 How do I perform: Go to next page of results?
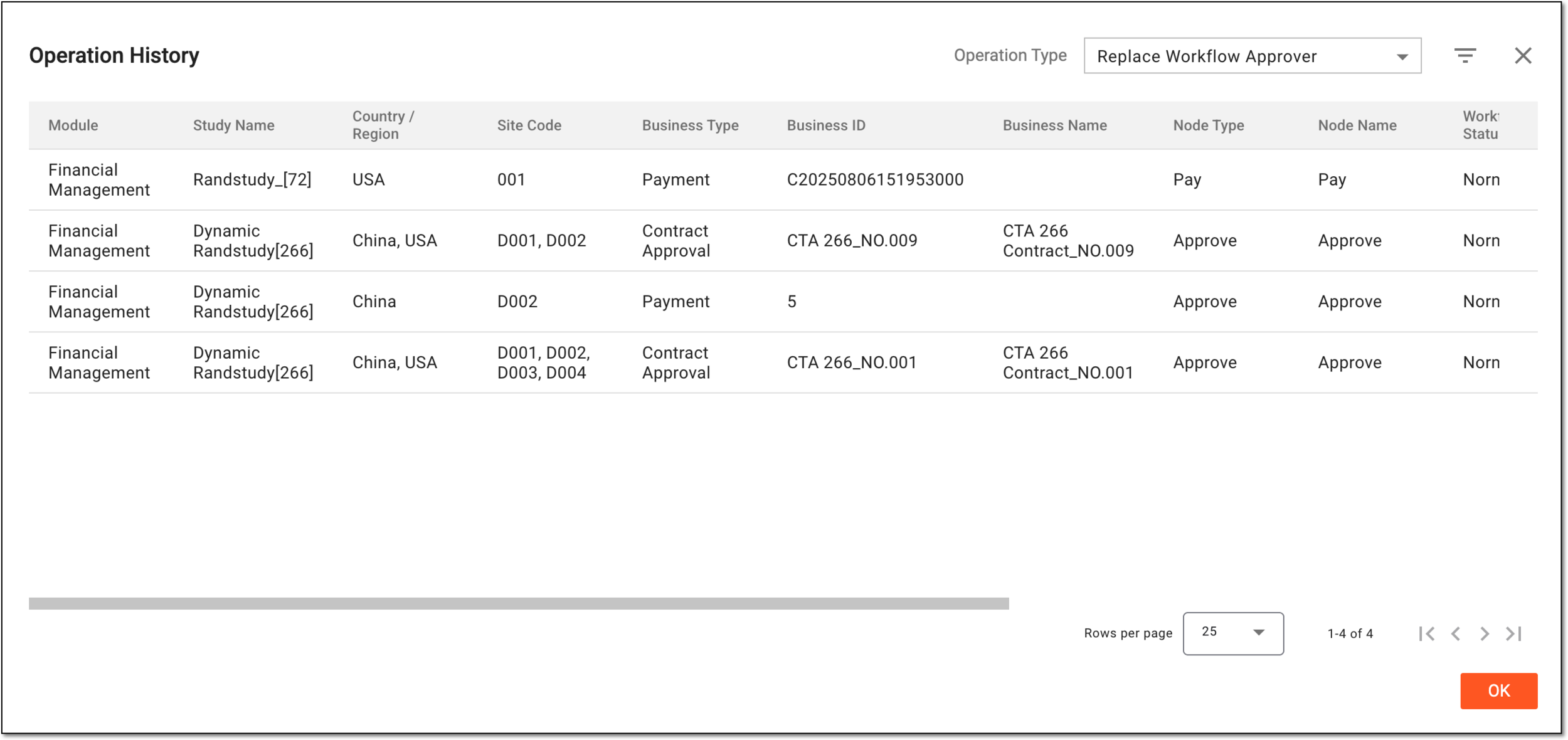(x=1484, y=633)
